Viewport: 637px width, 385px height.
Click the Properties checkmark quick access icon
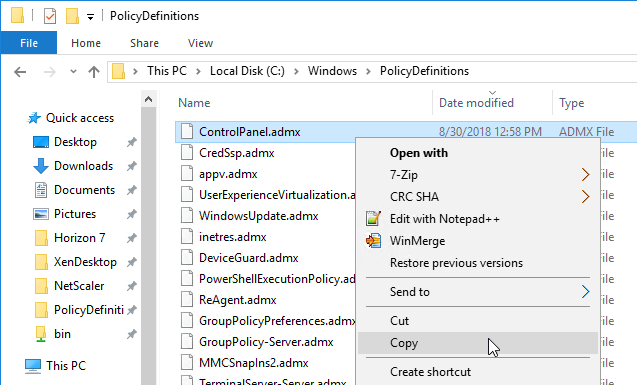point(50,16)
